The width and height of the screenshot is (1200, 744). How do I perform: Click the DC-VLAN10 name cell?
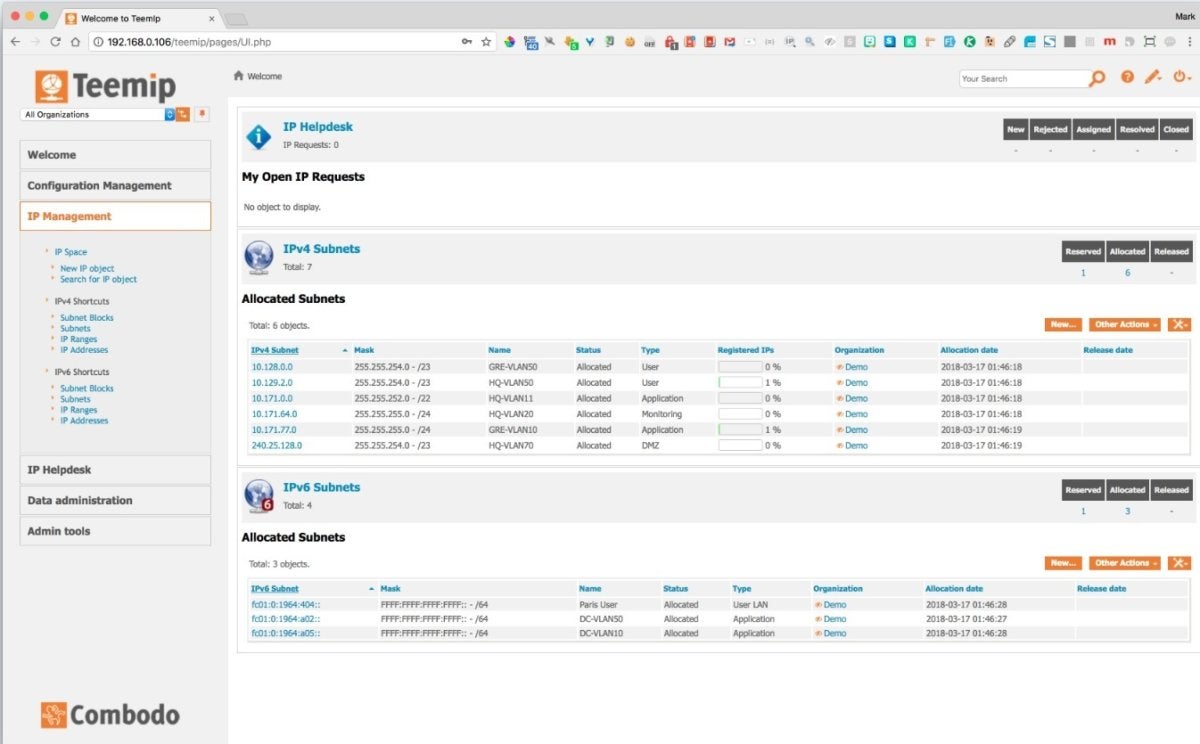pos(601,633)
